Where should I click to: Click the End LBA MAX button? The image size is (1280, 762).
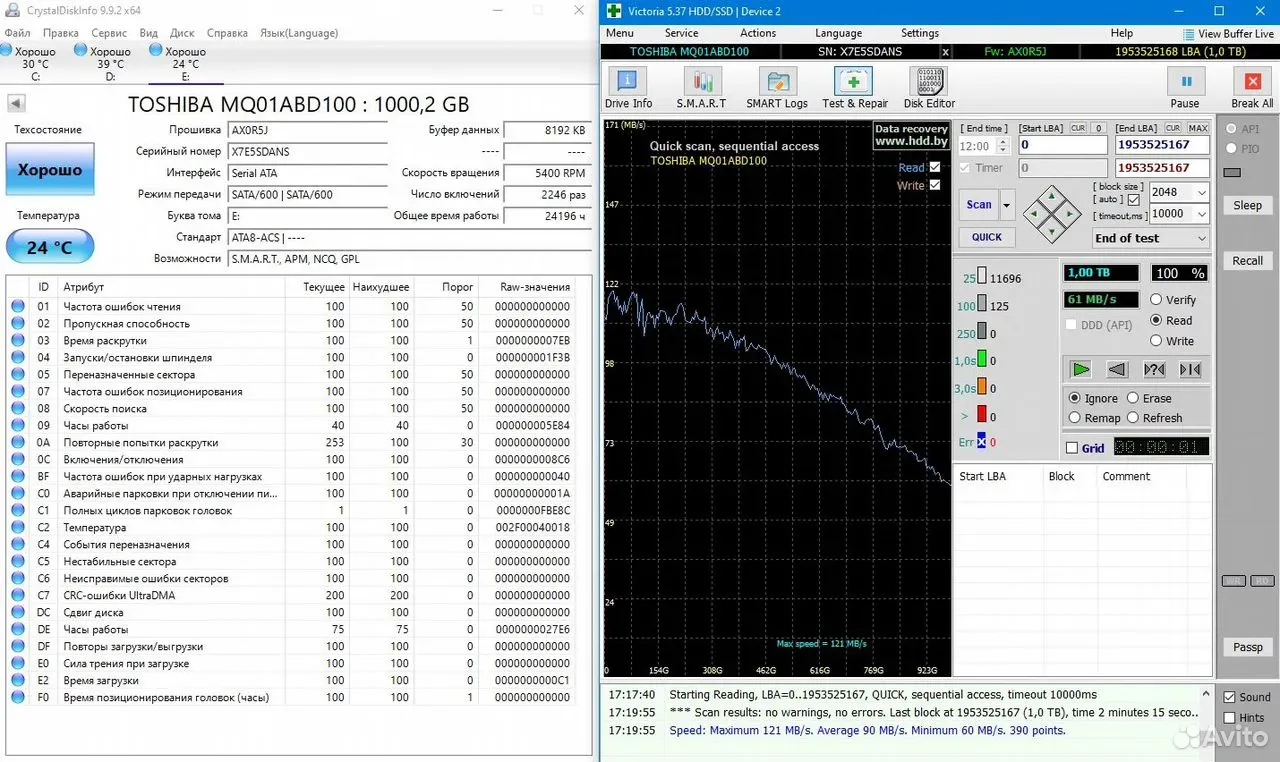1198,128
